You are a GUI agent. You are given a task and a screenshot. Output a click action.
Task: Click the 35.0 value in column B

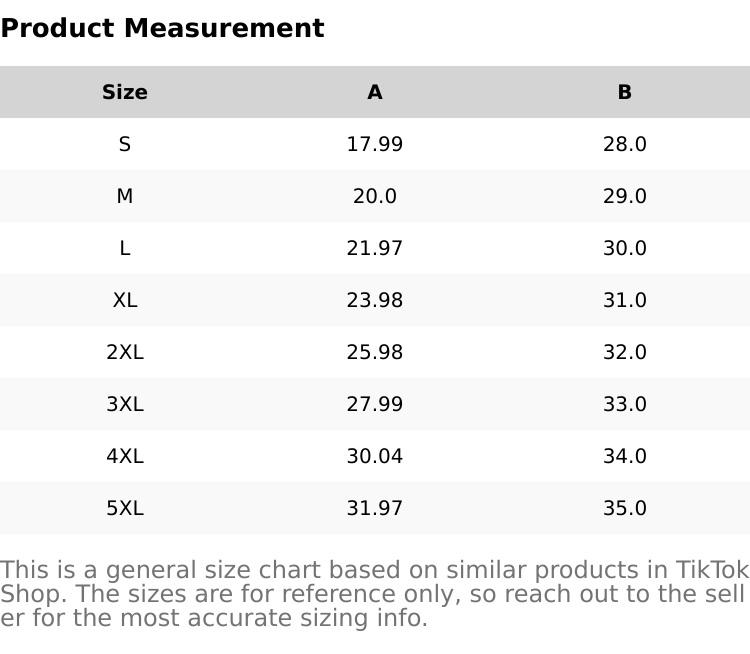(625, 508)
